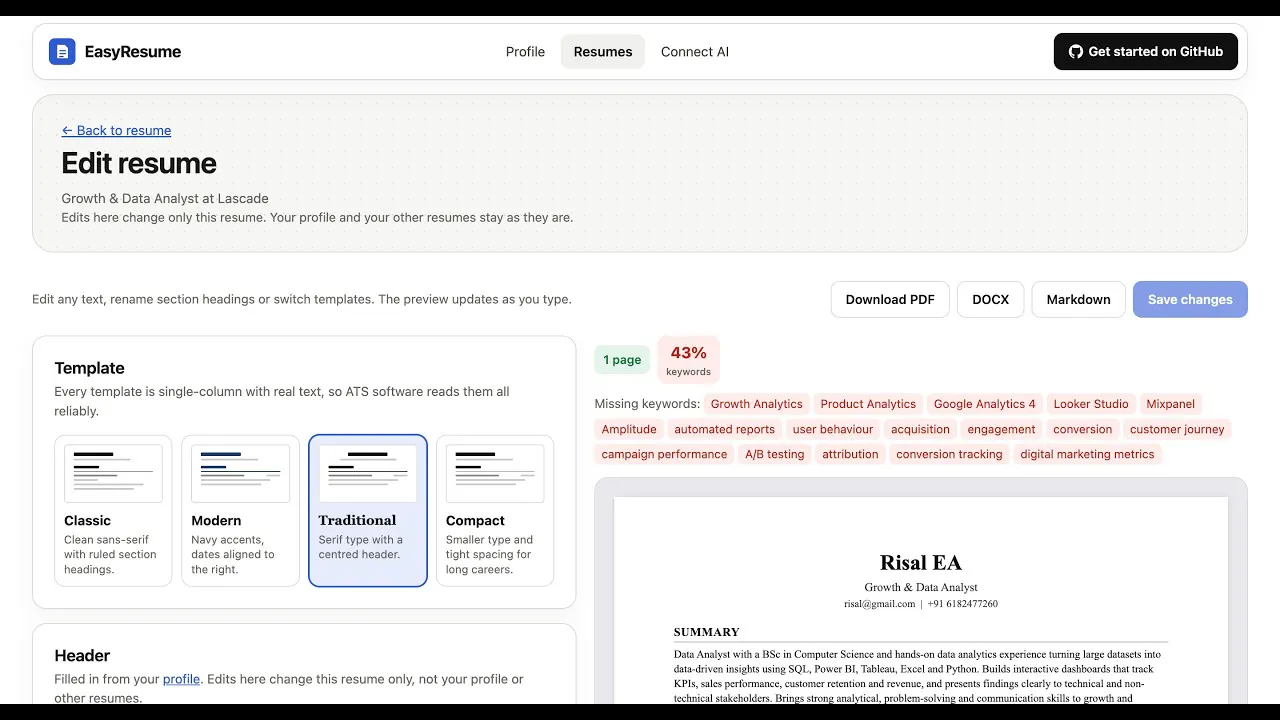Click the campaign performance keyword chip
The image size is (1280, 720).
point(665,454)
